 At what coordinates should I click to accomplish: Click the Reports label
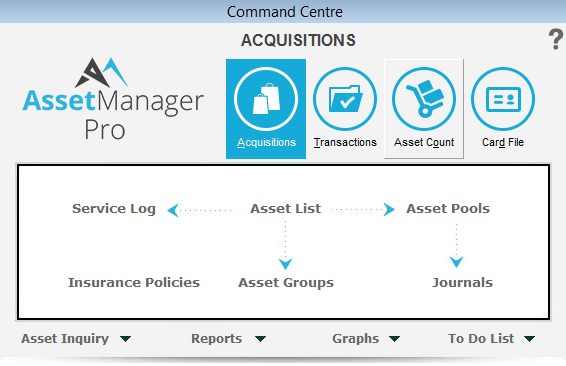(x=217, y=339)
